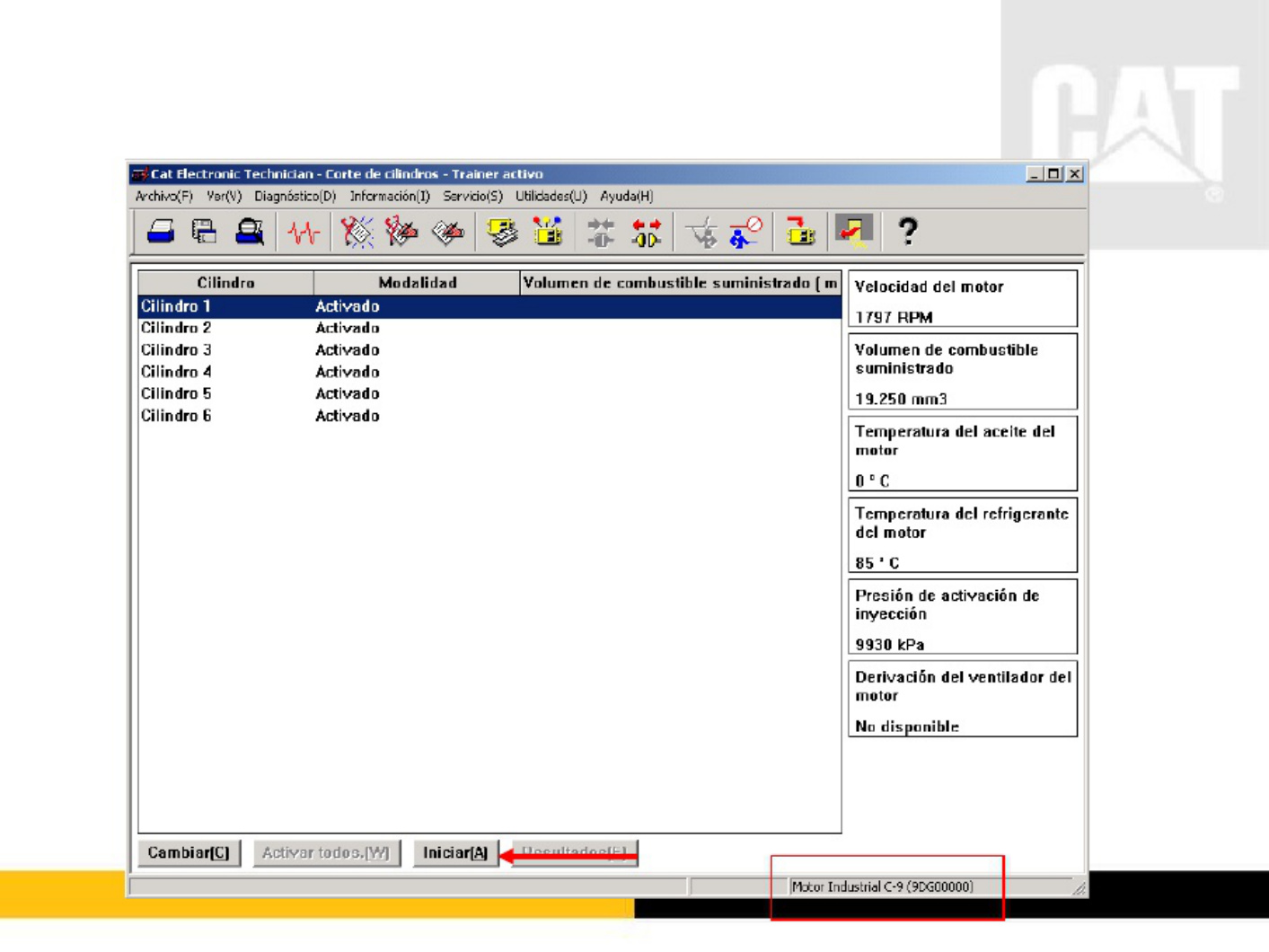Viewport: 1269px width, 952px height.
Task: Click the gray connect plugs icon
Action: pyautogui.click(x=601, y=233)
